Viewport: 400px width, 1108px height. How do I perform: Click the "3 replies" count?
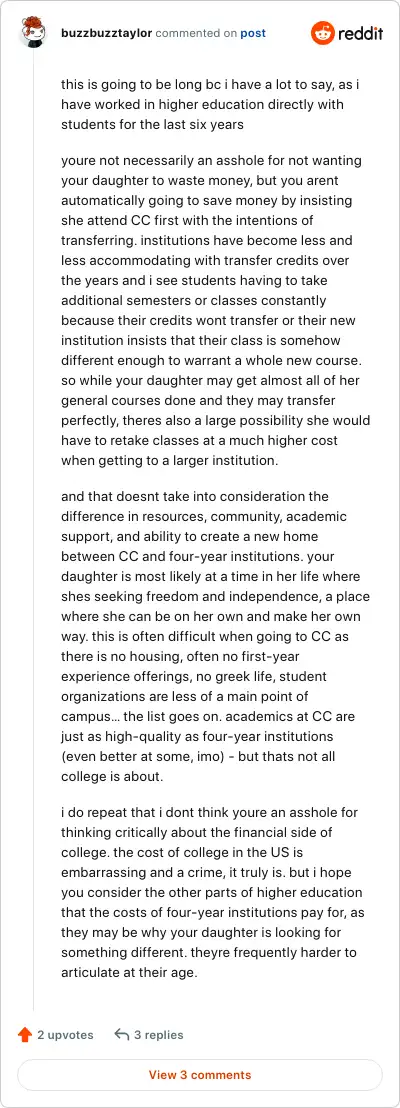[x=158, y=1035]
